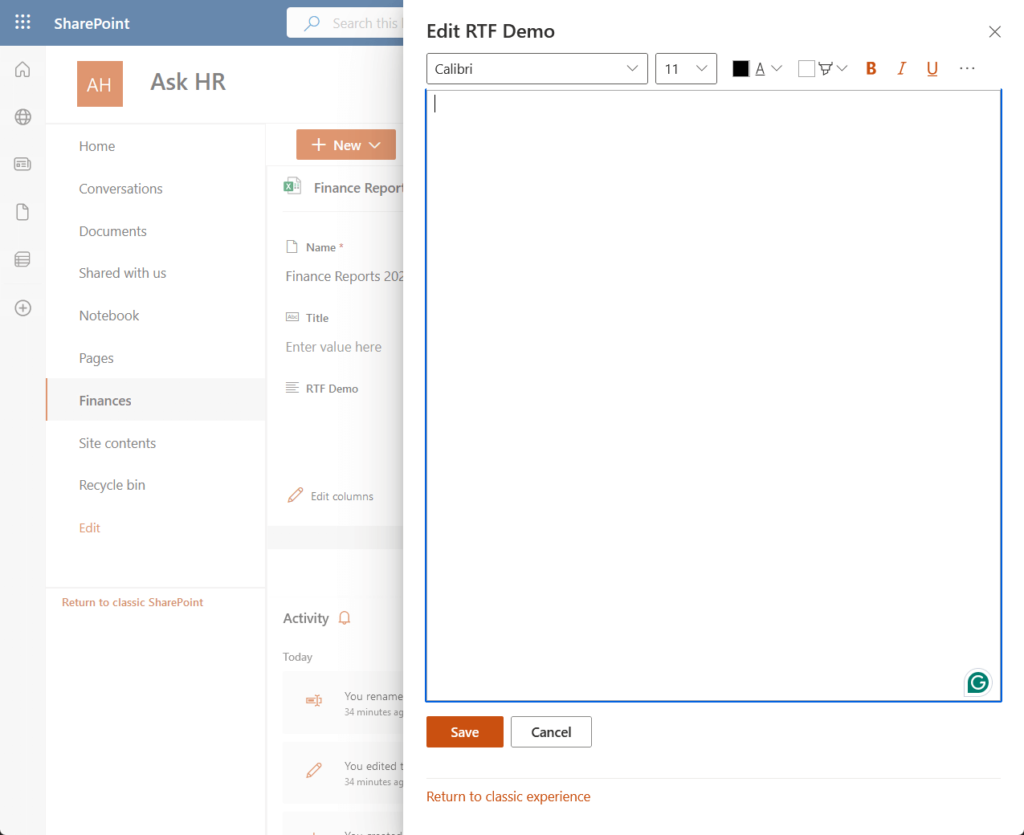1024x835 pixels.
Task: Click the Activity heading
Action: point(306,618)
